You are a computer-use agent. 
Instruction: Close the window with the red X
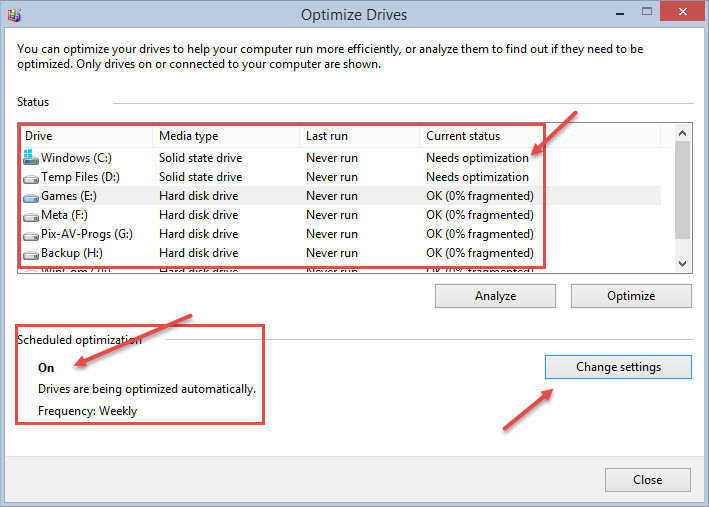(x=682, y=11)
